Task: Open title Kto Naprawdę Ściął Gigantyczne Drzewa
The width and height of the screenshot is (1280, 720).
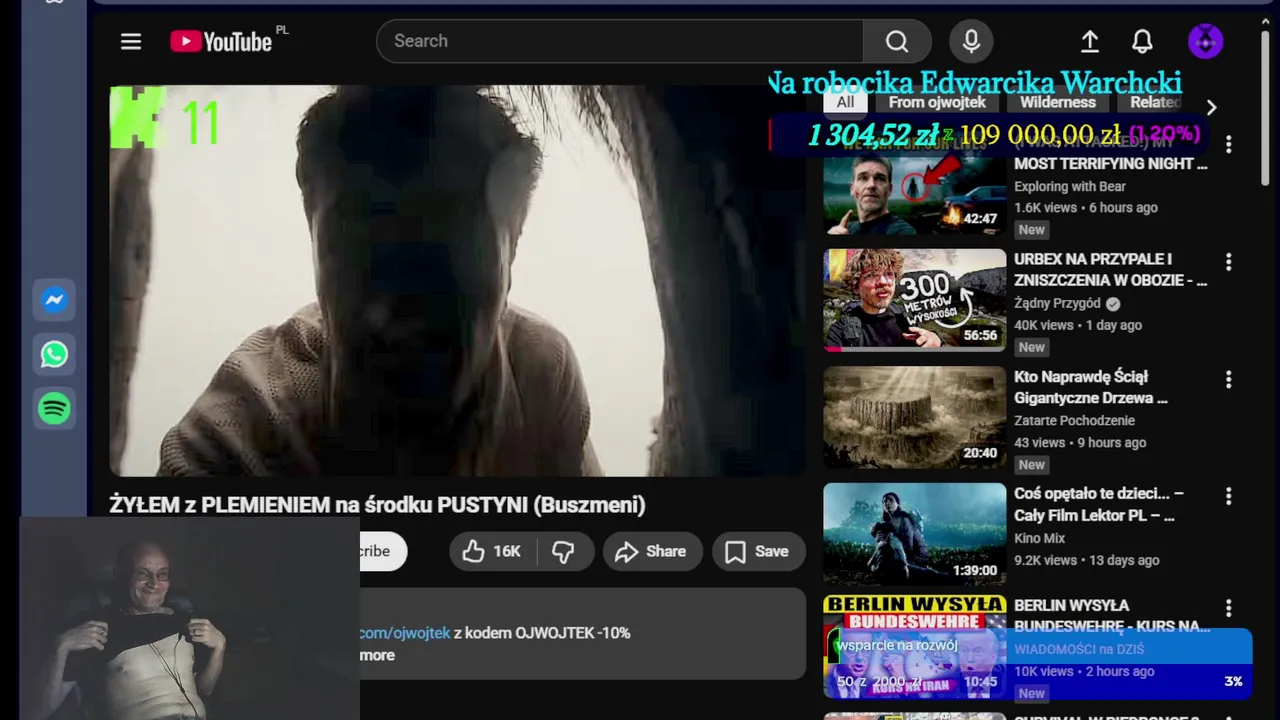Action: point(1091,387)
